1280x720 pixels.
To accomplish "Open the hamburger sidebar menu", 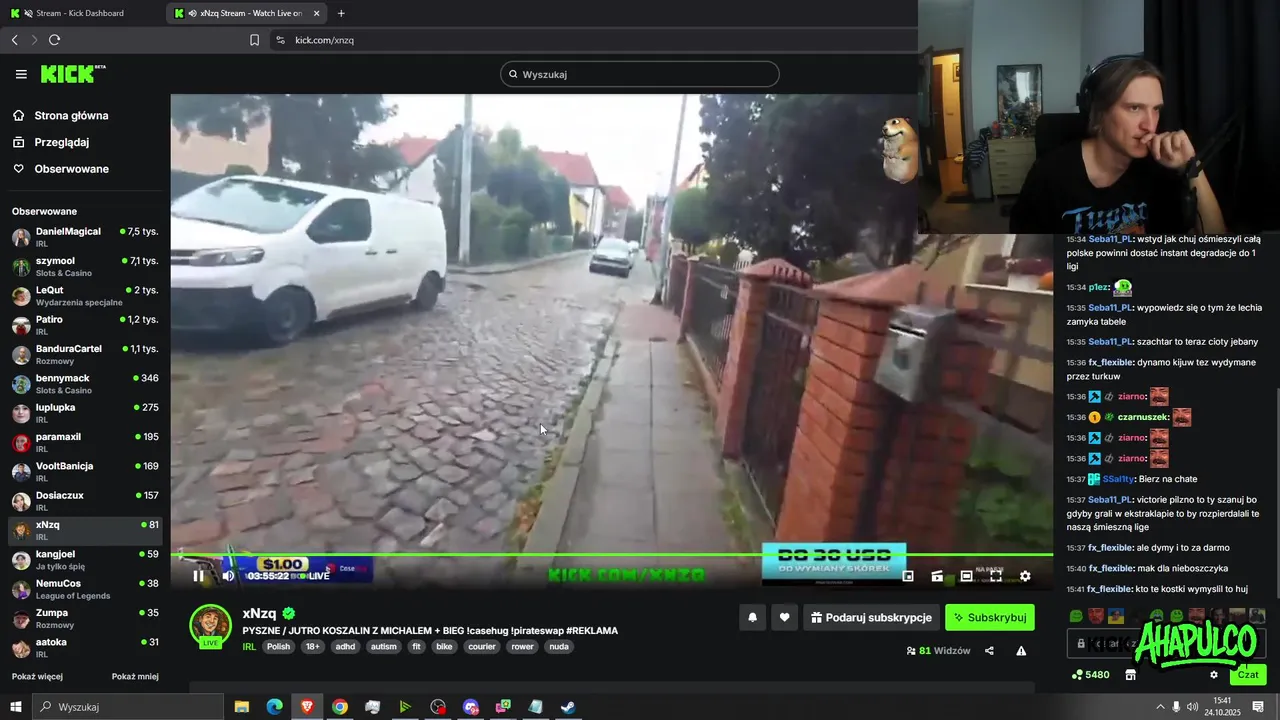I will [x=21, y=74].
